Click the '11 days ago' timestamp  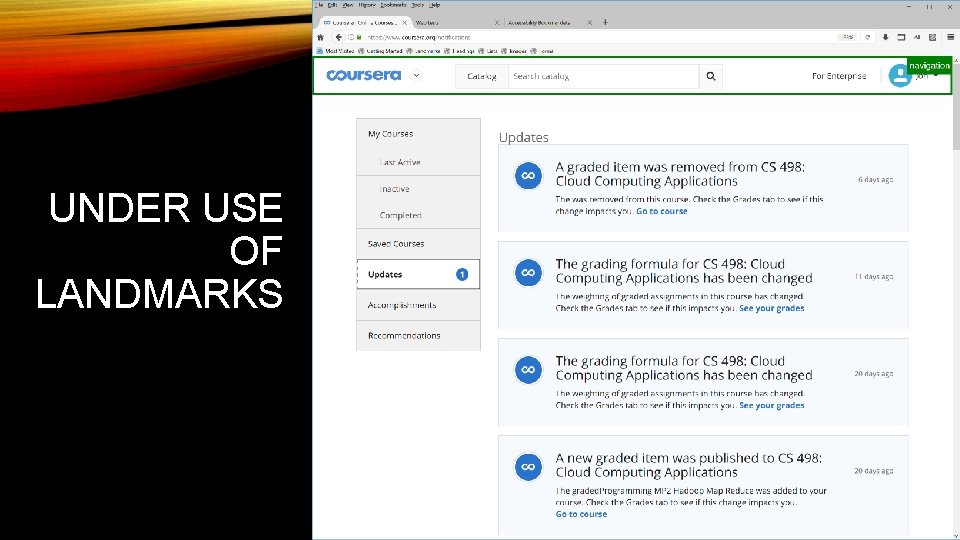click(874, 277)
